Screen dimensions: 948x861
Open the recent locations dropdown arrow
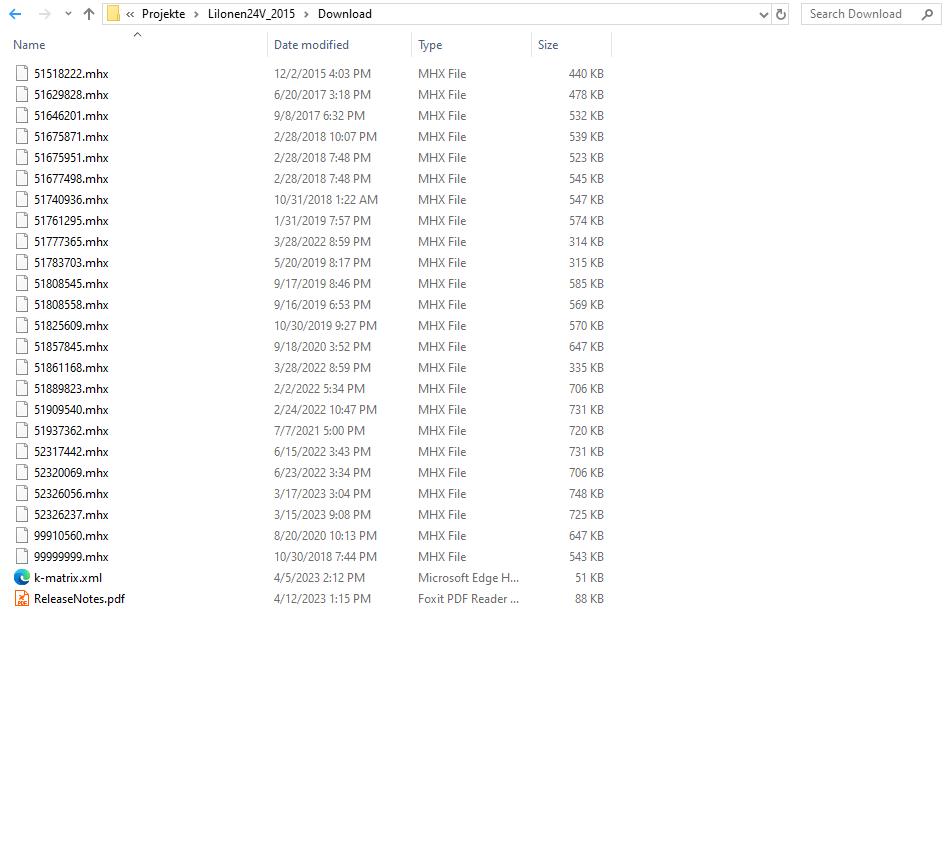pyautogui.click(x=68, y=14)
